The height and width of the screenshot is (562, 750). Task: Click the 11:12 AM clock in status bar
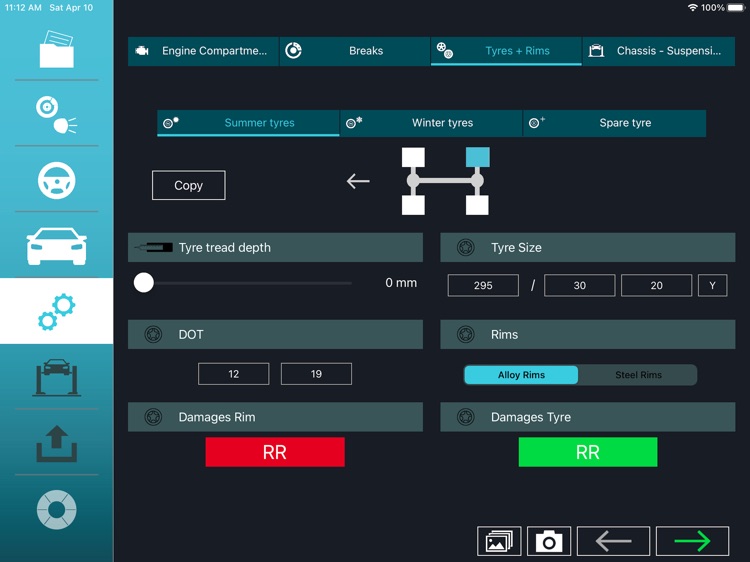(x=23, y=8)
